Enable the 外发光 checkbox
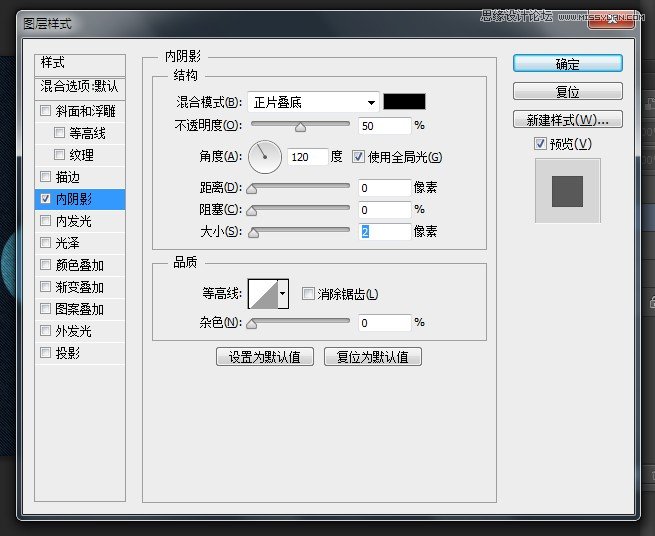The image size is (655, 536). click(x=45, y=331)
